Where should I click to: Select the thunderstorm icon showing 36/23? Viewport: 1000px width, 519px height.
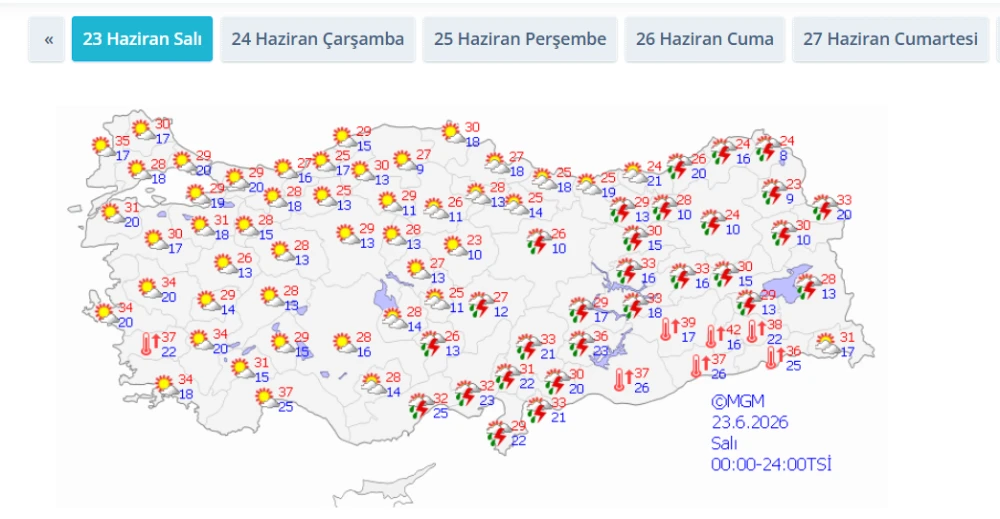point(581,344)
